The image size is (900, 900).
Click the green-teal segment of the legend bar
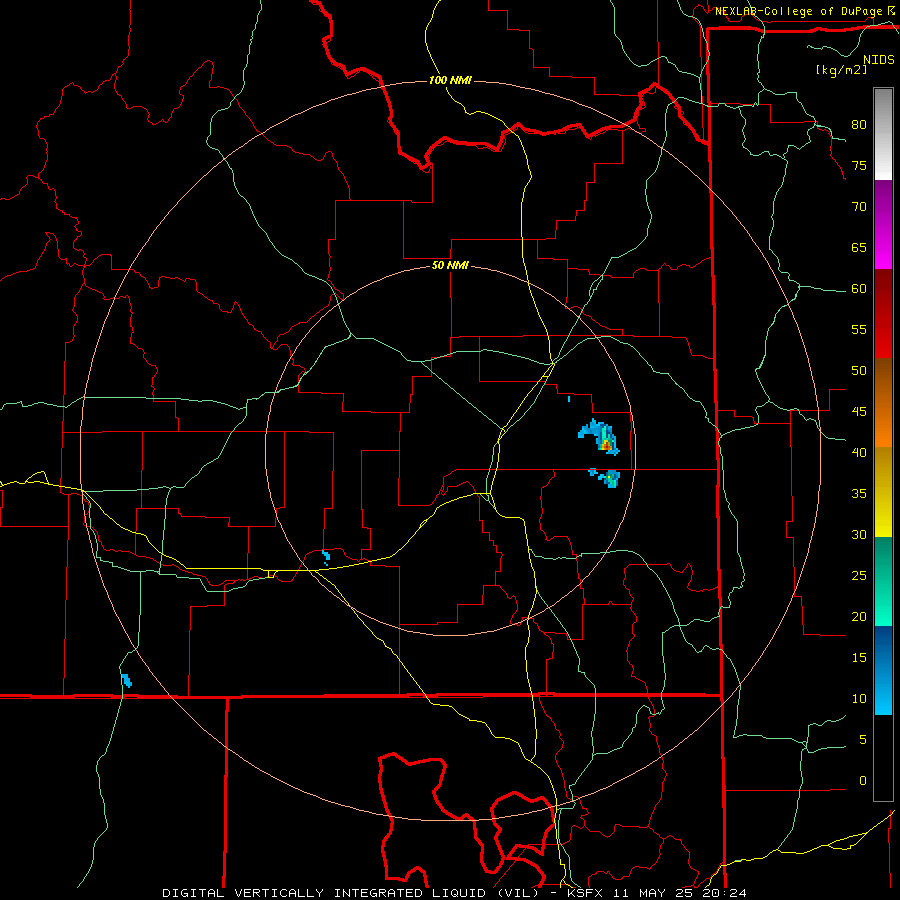(x=883, y=581)
